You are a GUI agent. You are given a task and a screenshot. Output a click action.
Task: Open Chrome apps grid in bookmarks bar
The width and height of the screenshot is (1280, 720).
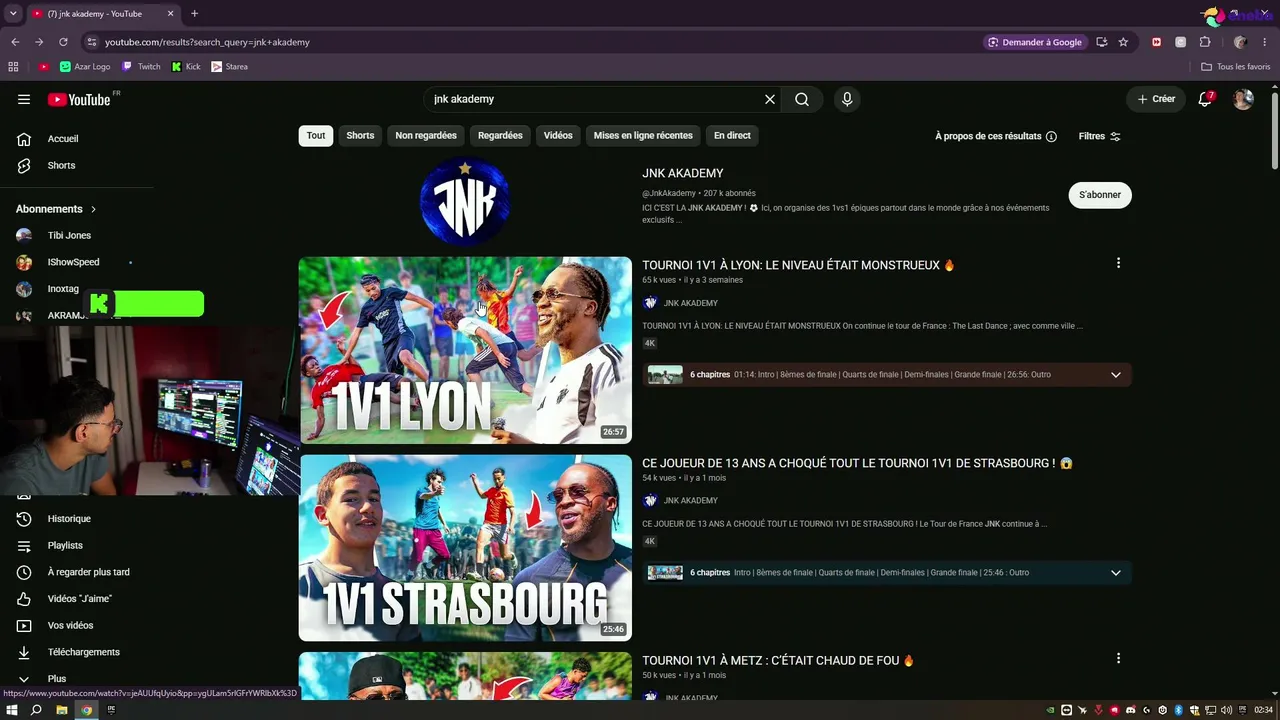coord(13,67)
